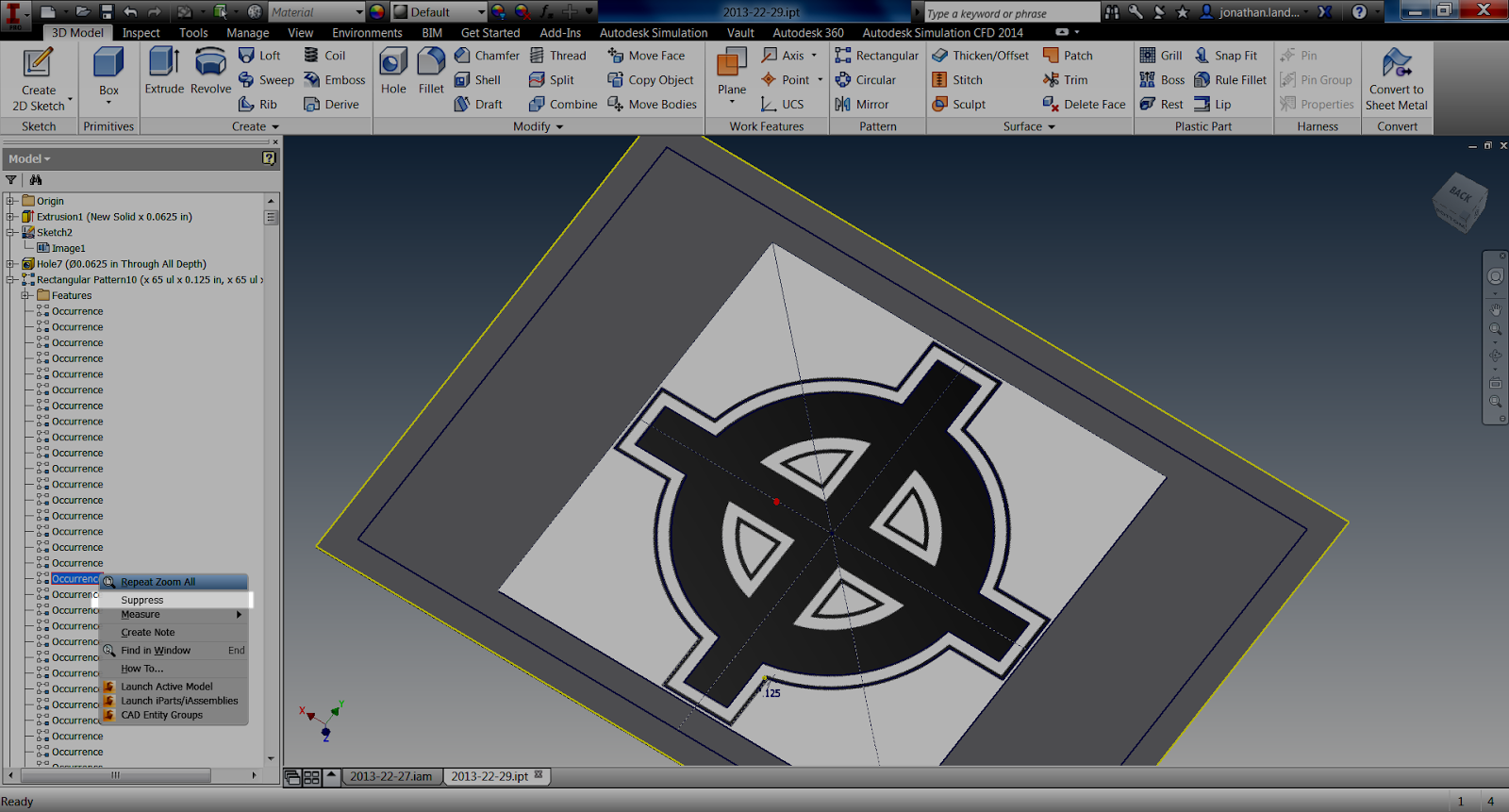
Task: Click the Model browser vertical scrollbar
Action: [x=271, y=218]
